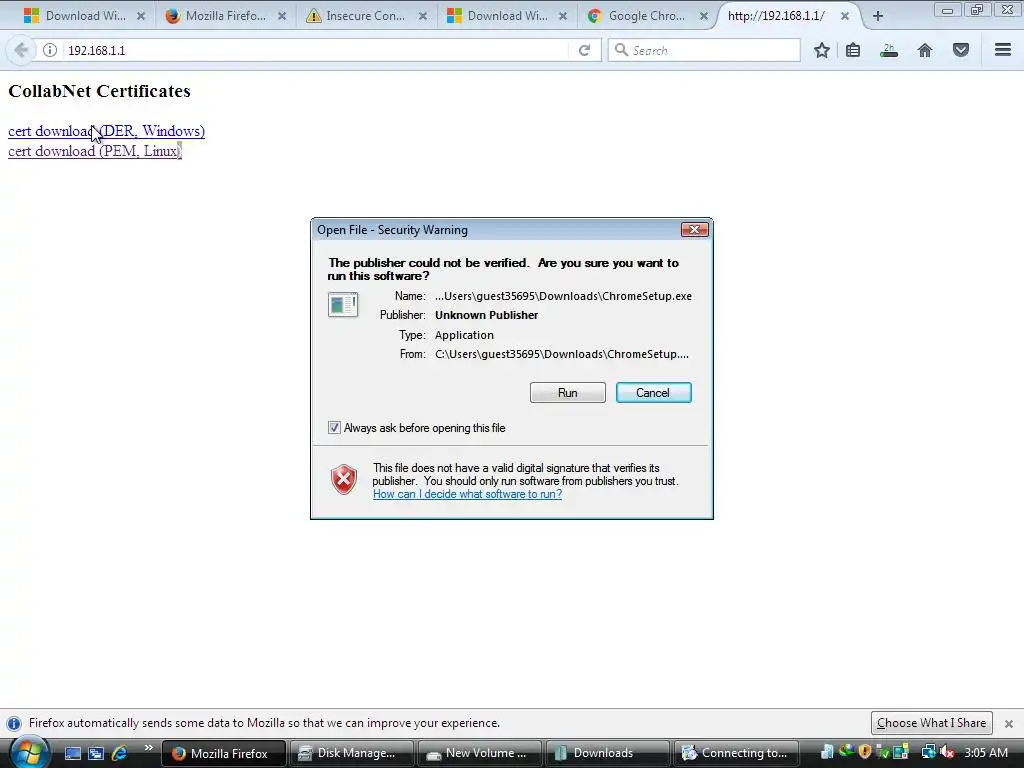Launch Internet Explorer from quick launch
Image resolution: width=1024 pixels, height=768 pixels.
(120, 753)
